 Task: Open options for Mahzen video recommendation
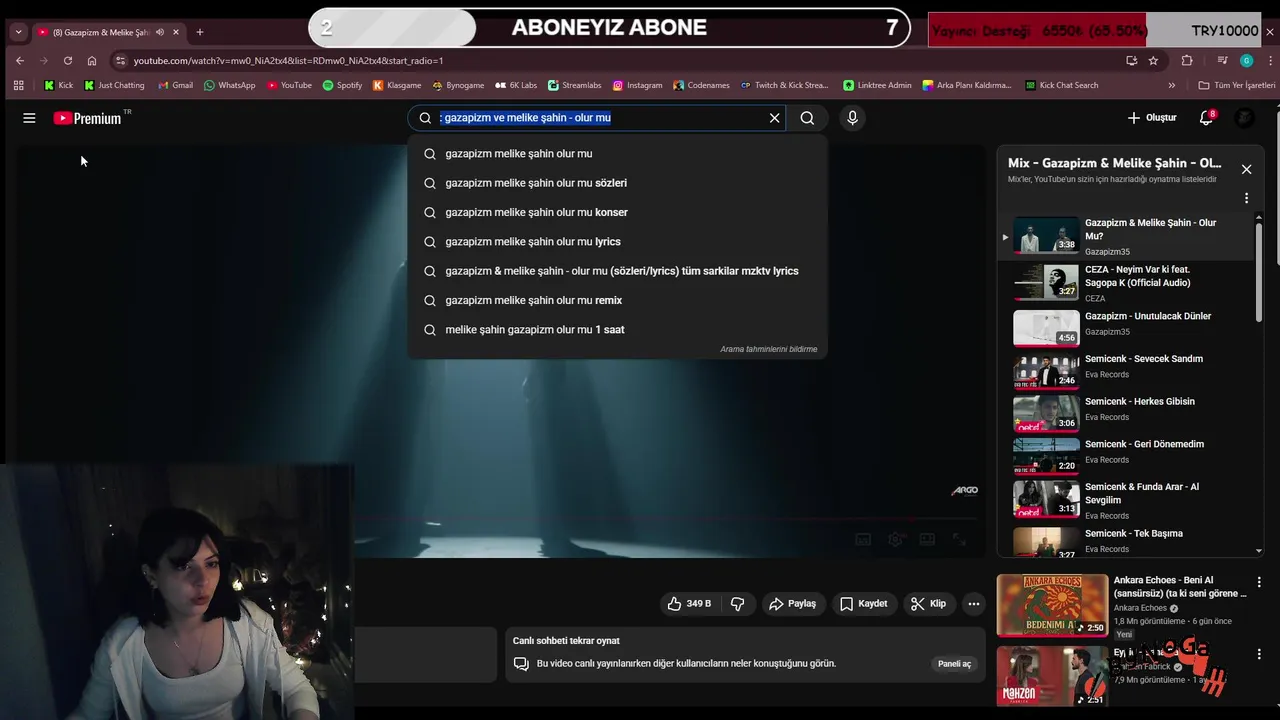pyautogui.click(x=1259, y=654)
